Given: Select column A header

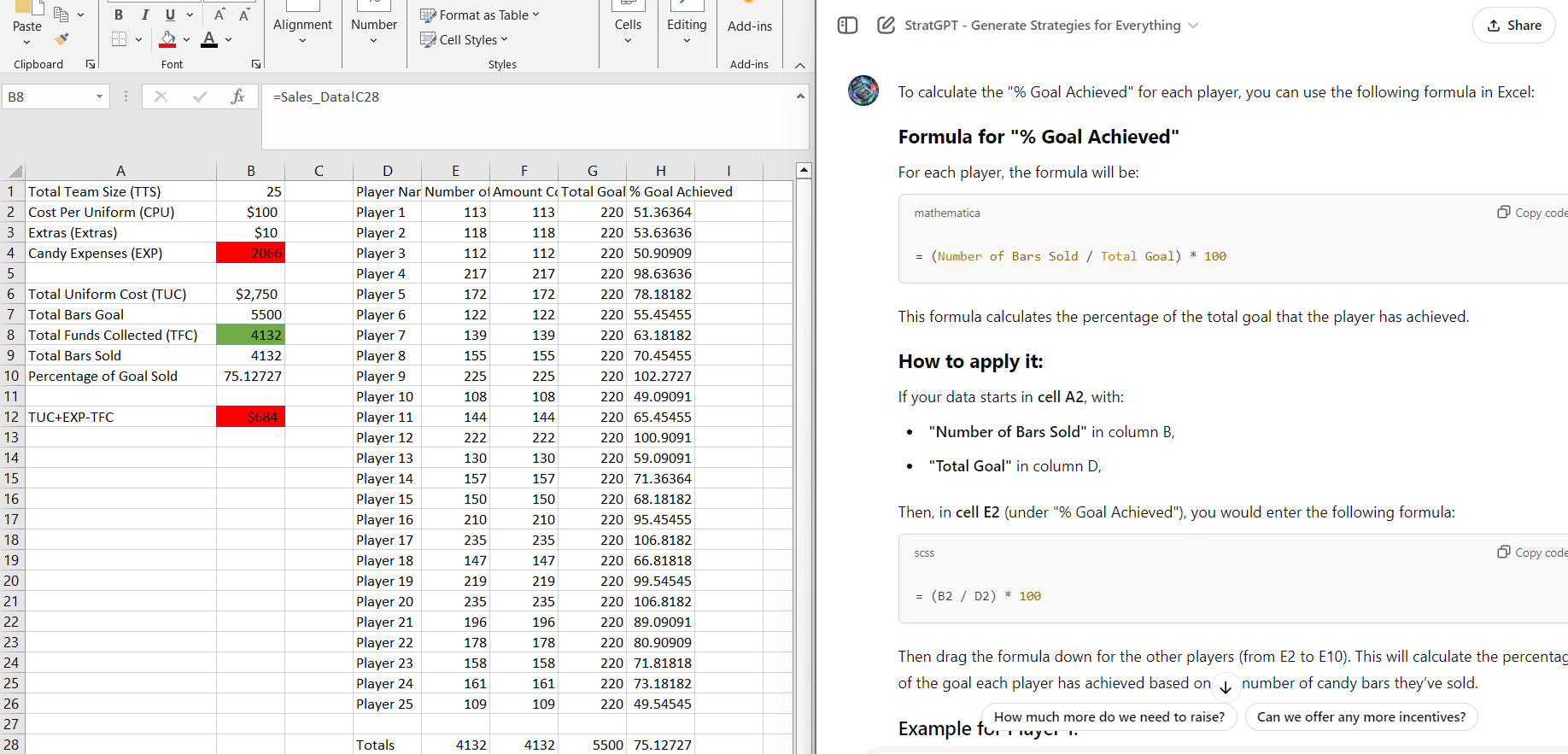Looking at the screenshot, I should tap(120, 170).
